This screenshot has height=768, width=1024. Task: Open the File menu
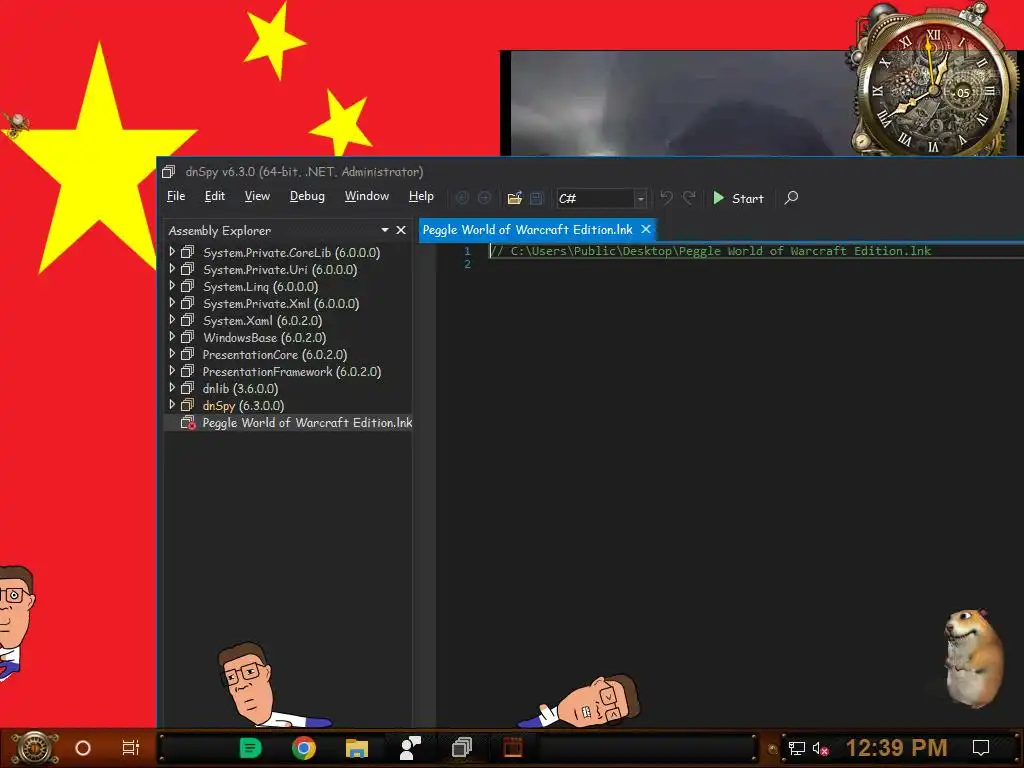(x=176, y=196)
